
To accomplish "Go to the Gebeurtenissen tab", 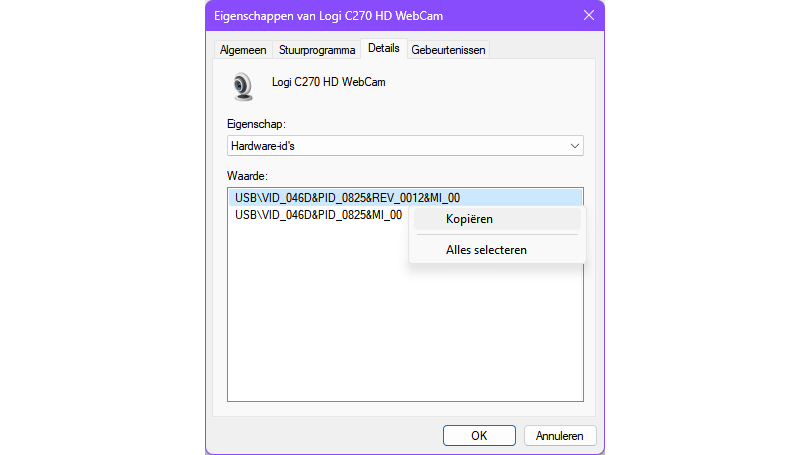I will [x=449, y=50].
